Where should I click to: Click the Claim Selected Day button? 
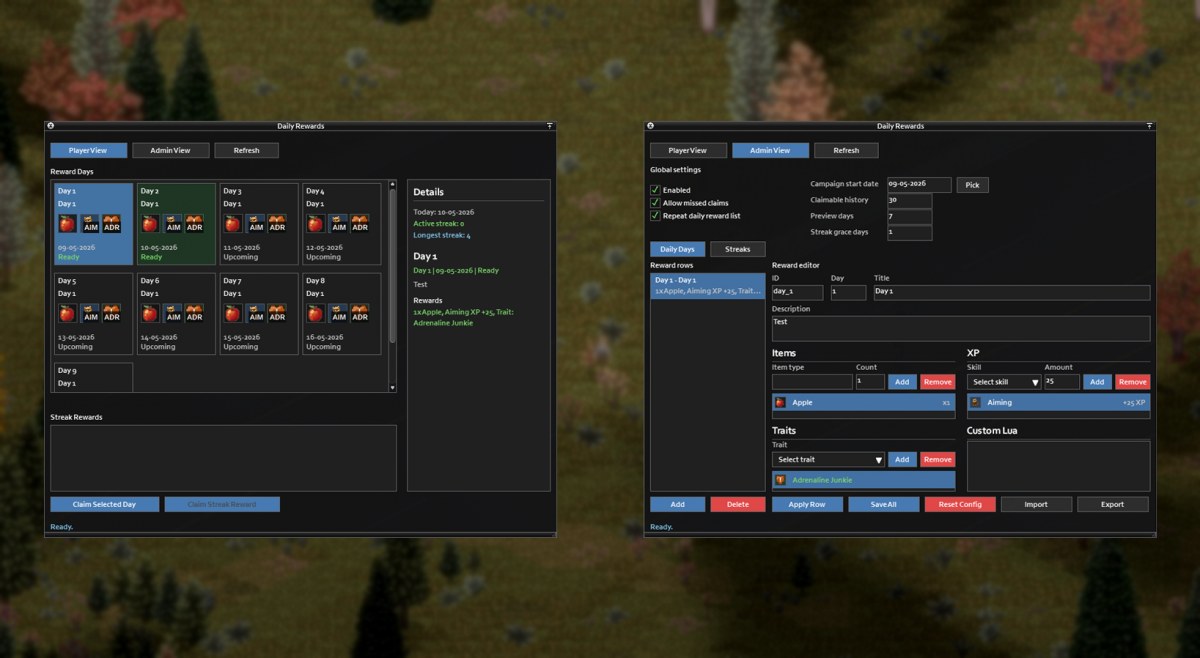[x=105, y=505]
